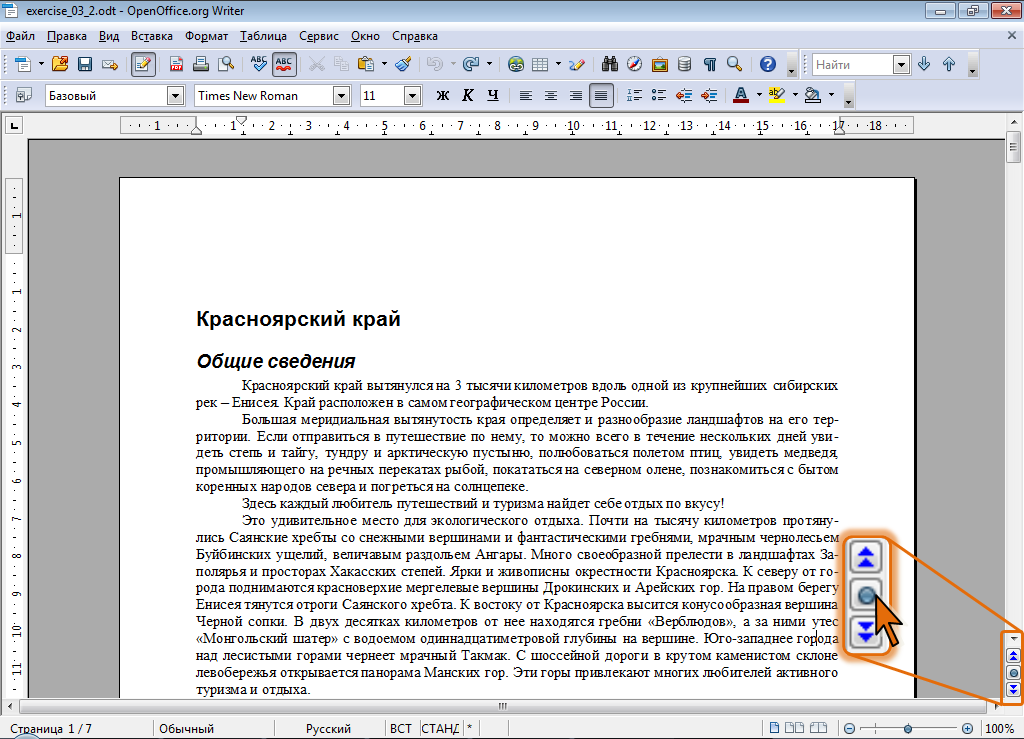The height and width of the screenshot is (739, 1024).
Task: Activate Format Paintbrush tool
Action: 403,64
